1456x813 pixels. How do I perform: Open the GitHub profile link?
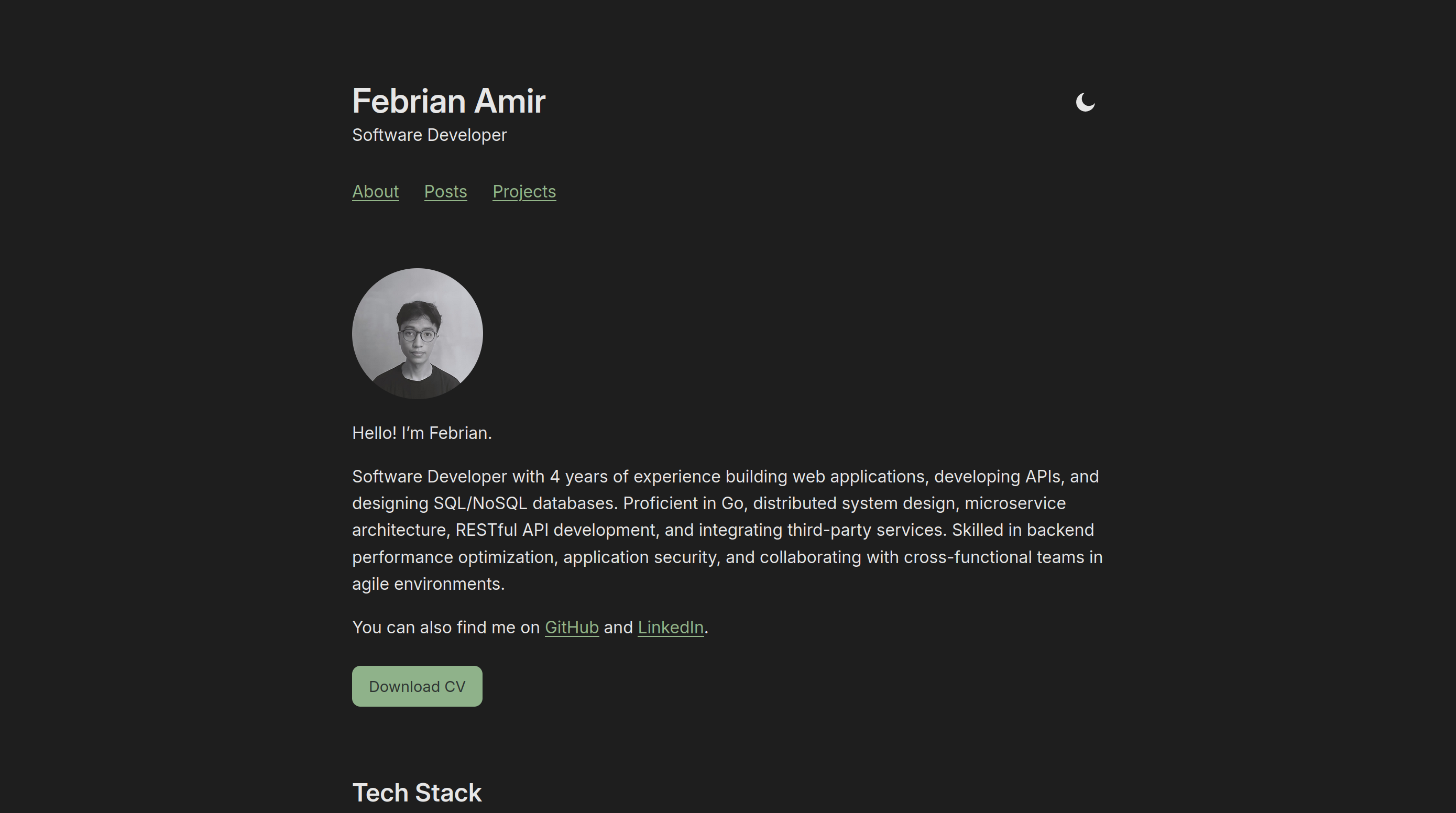(x=572, y=627)
